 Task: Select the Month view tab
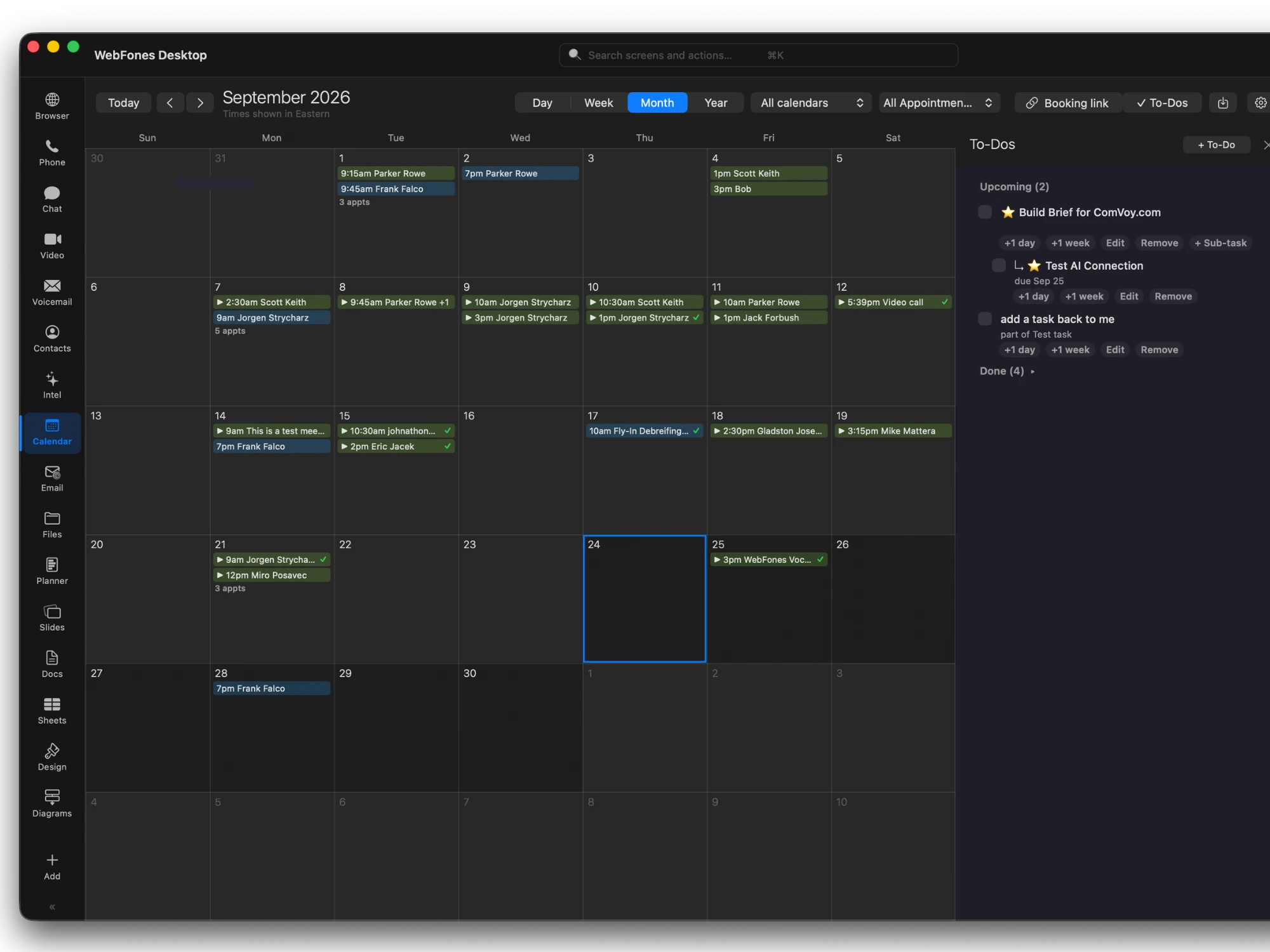point(657,103)
